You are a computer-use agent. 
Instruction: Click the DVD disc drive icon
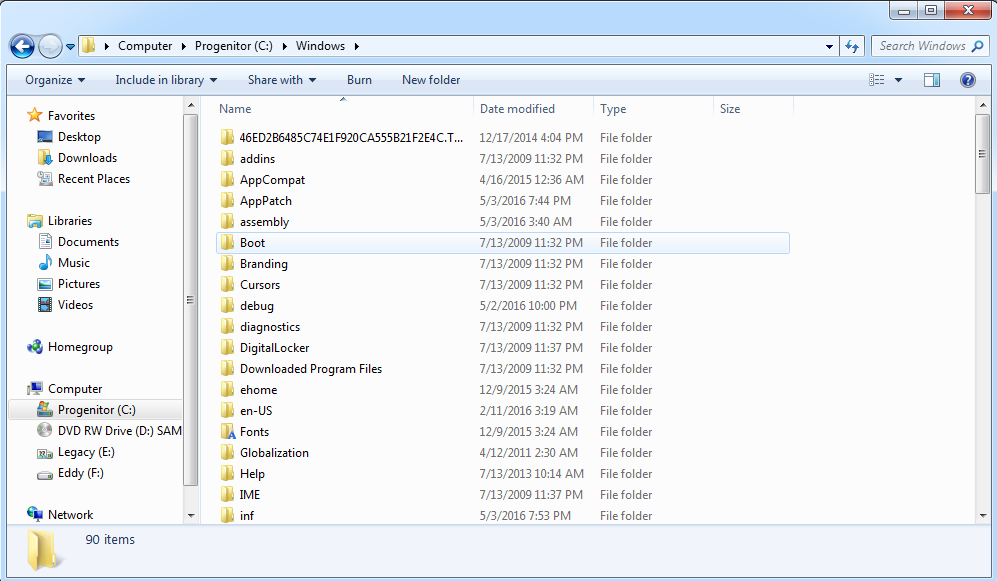coord(45,430)
